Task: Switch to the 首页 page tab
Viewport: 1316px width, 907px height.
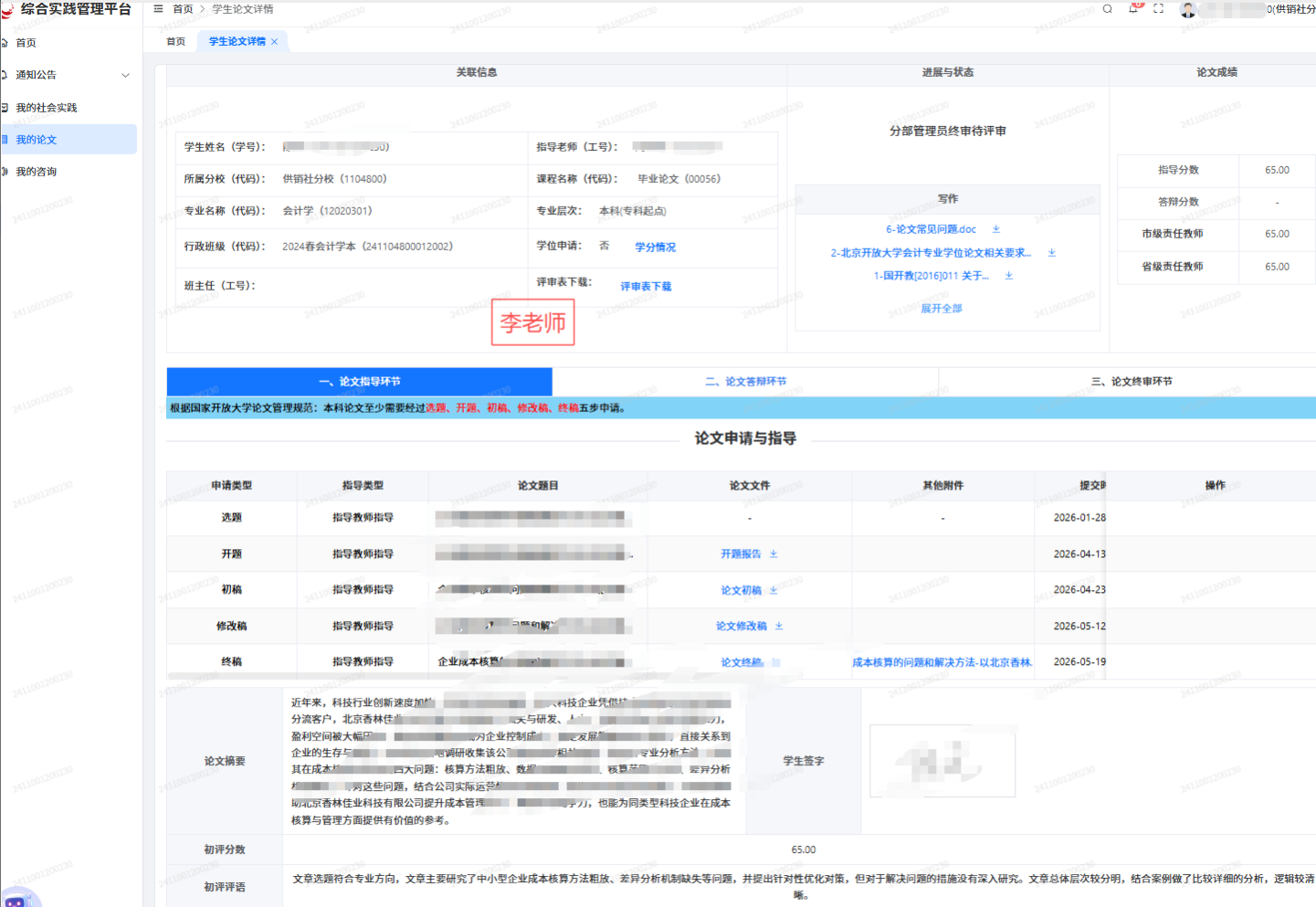Action: [x=176, y=42]
